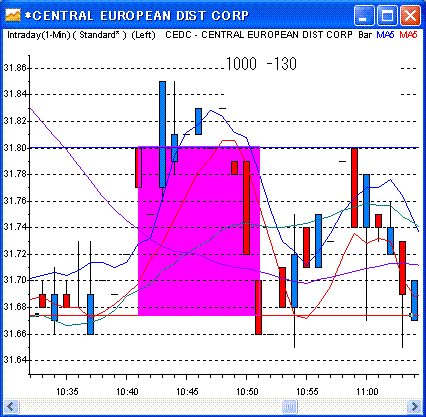Viewport: 426px width, 417px height.
Task: Click the long red candlestick at 10:50
Action: coord(246,207)
